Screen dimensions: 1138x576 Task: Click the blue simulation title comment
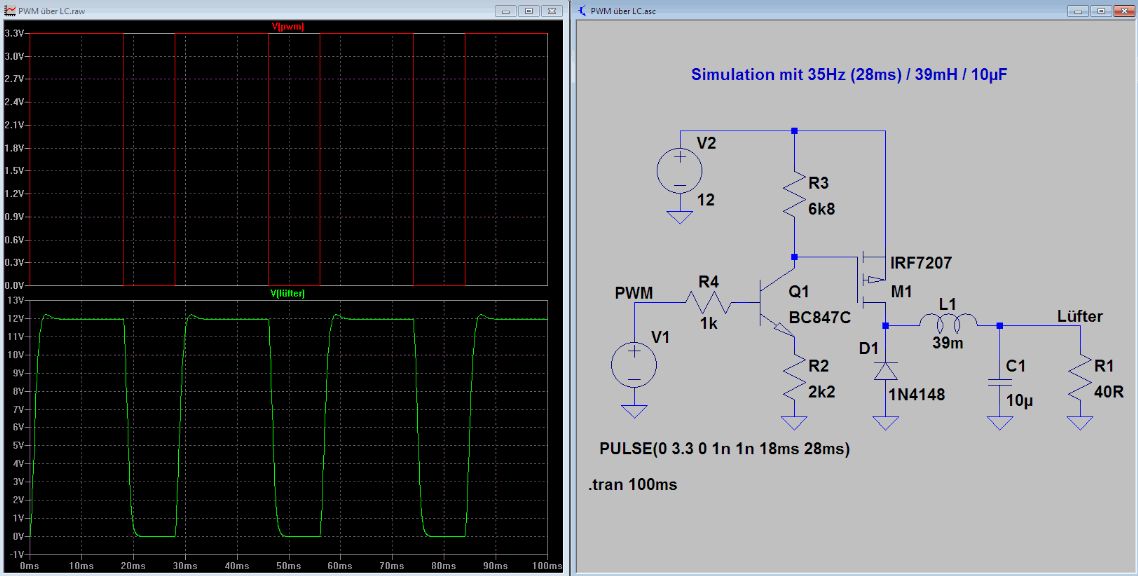tap(849, 74)
